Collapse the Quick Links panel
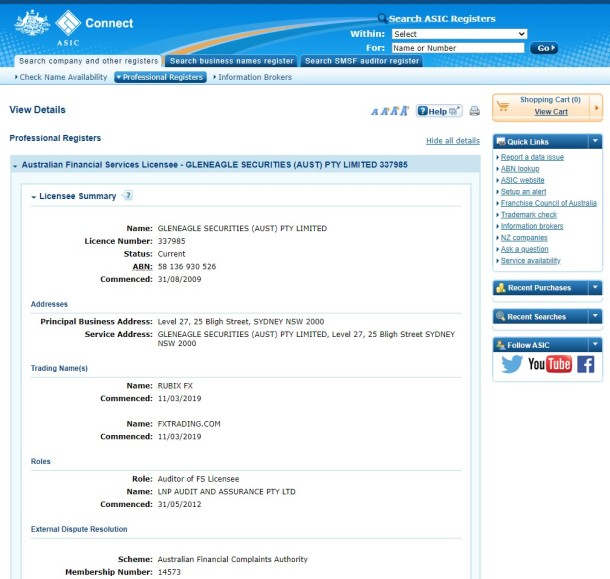The image size is (610, 579). [595, 142]
